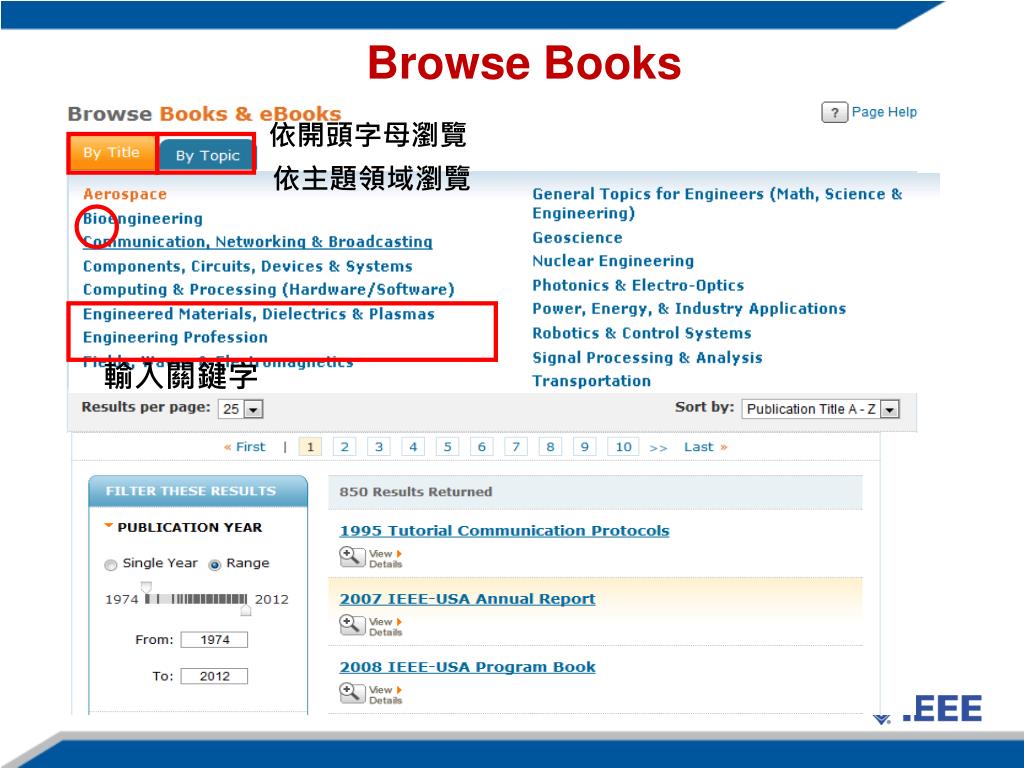Click the upper year range slider handle at 1974
The width and height of the screenshot is (1024, 768).
point(146,586)
